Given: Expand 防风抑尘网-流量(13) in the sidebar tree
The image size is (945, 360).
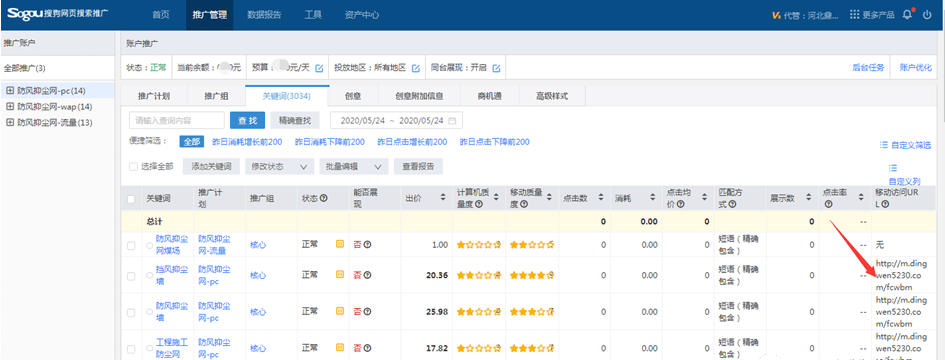Looking at the screenshot, I should 9,122.
